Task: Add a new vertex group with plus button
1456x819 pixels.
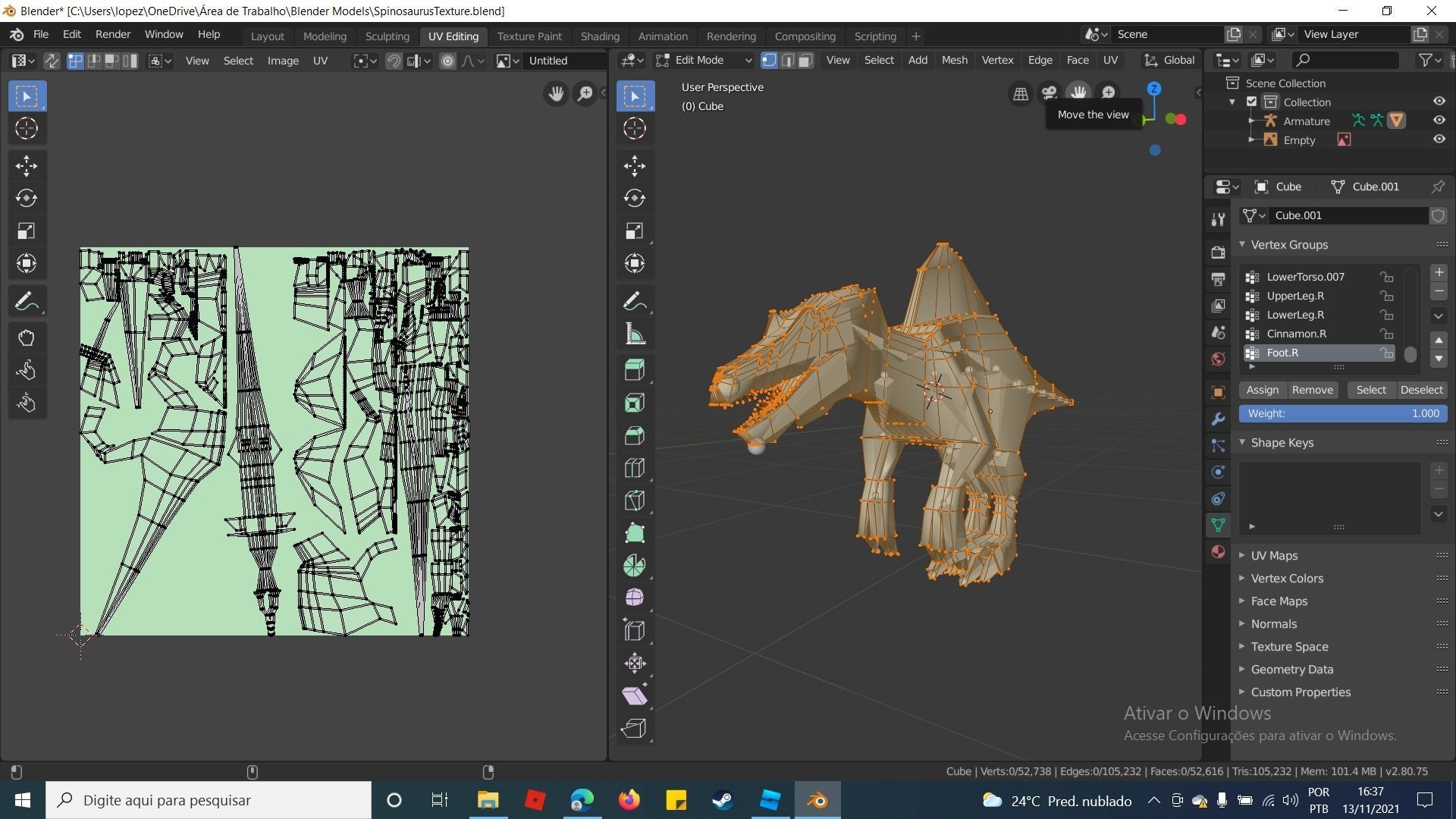Action: 1439,272
